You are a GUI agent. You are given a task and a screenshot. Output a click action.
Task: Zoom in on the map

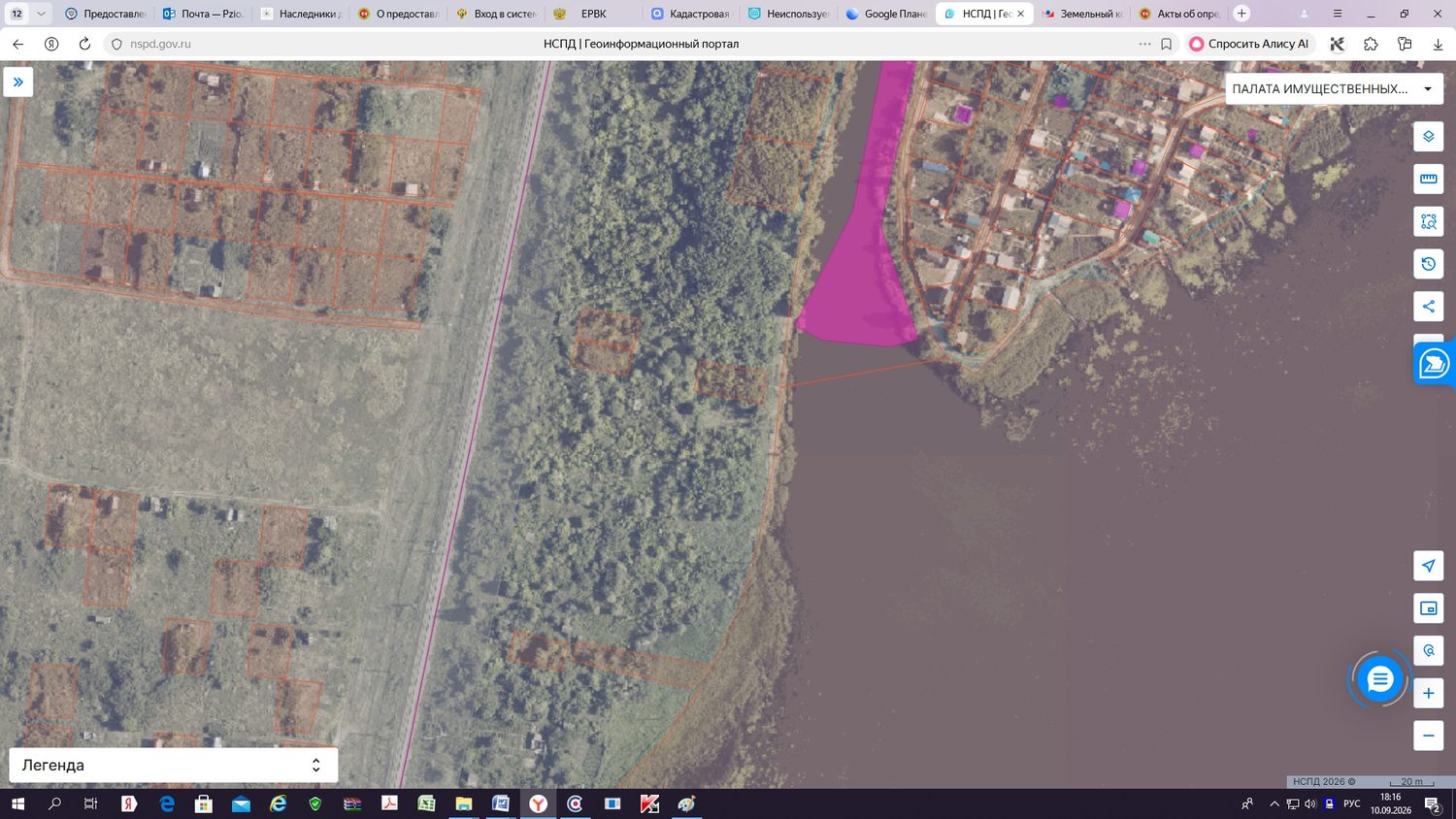[x=1428, y=694]
